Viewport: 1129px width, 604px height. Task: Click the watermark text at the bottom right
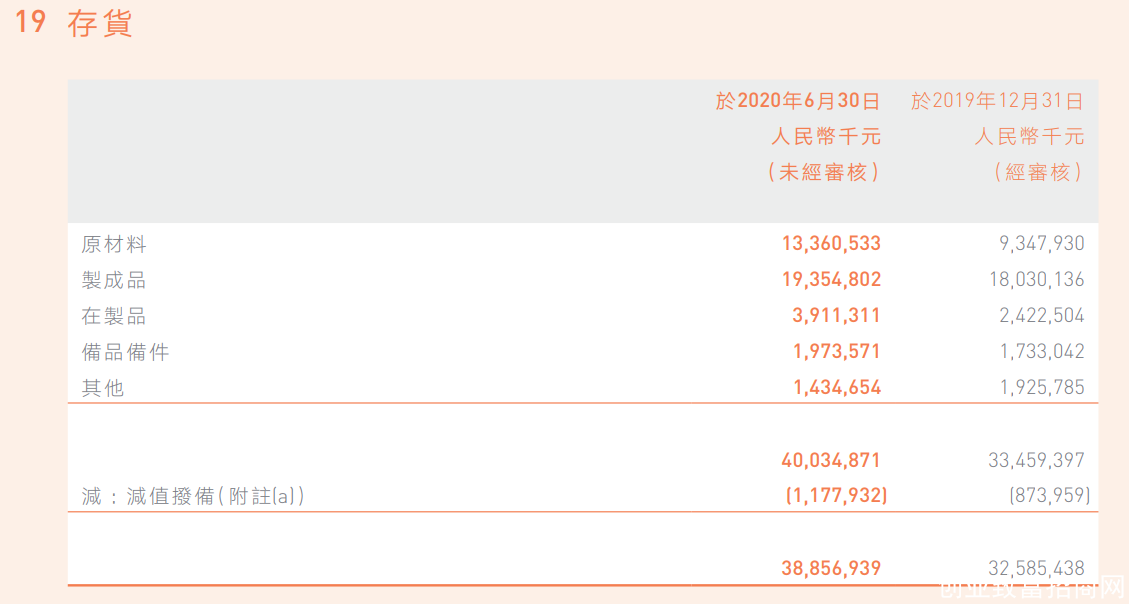pyautogui.click(x=1033, y=591)
